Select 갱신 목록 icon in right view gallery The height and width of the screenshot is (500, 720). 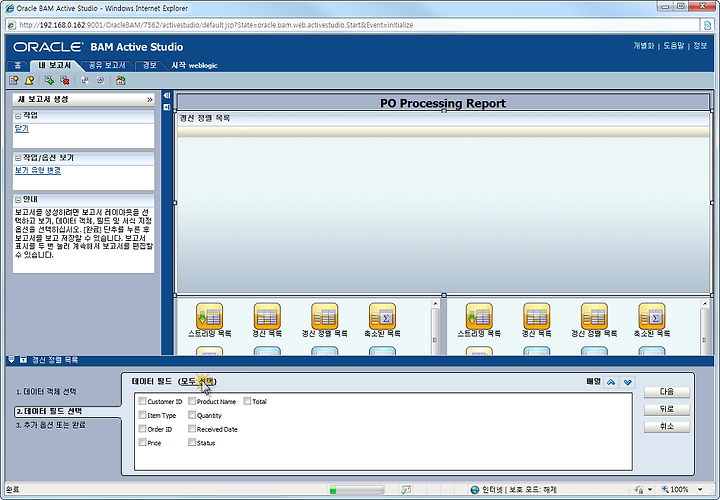[536, 316]
